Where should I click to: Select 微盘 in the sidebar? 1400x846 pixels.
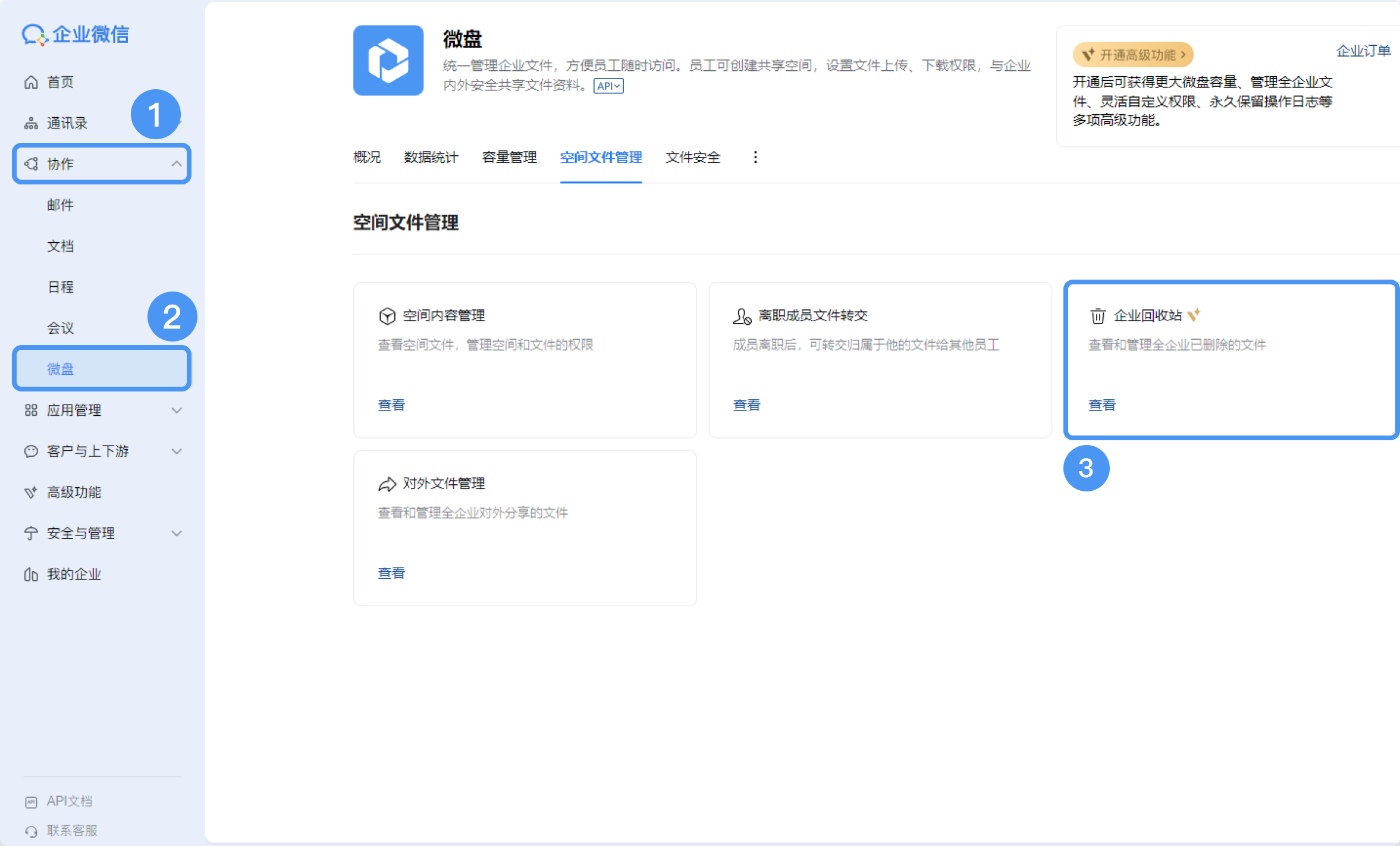[101, 369]
